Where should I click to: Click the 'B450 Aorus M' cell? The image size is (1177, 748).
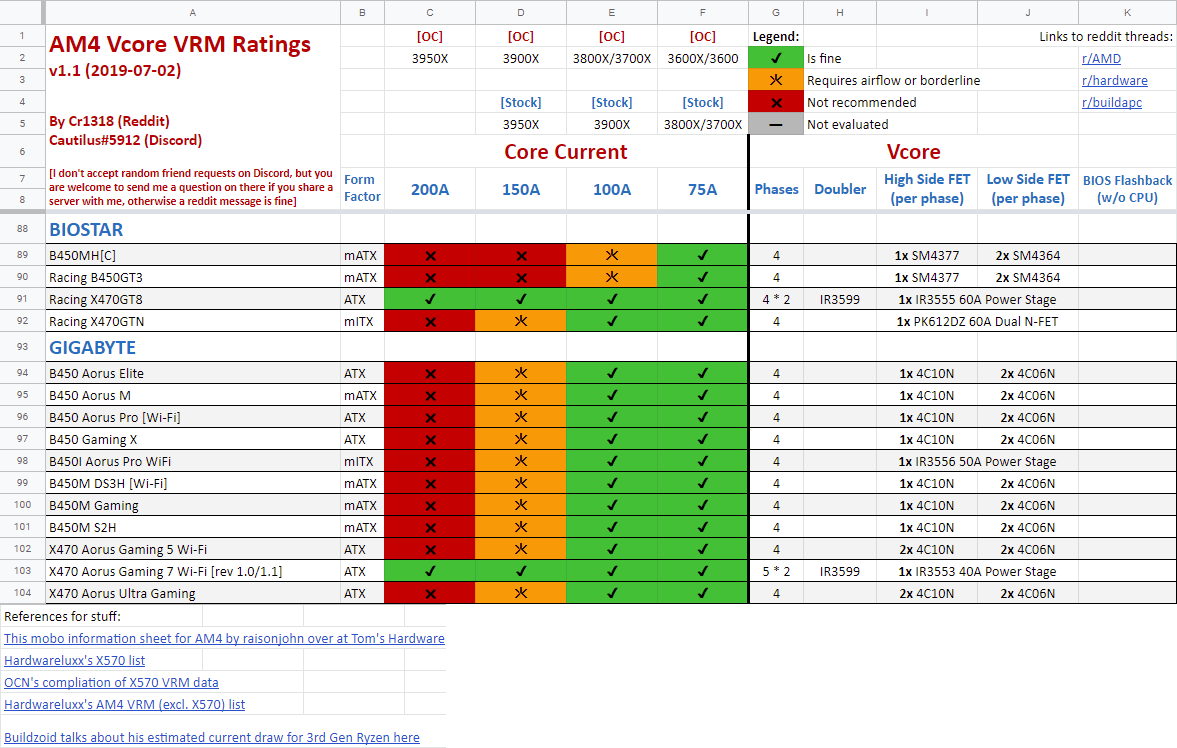pyautogui.click(x=193, y=395)
